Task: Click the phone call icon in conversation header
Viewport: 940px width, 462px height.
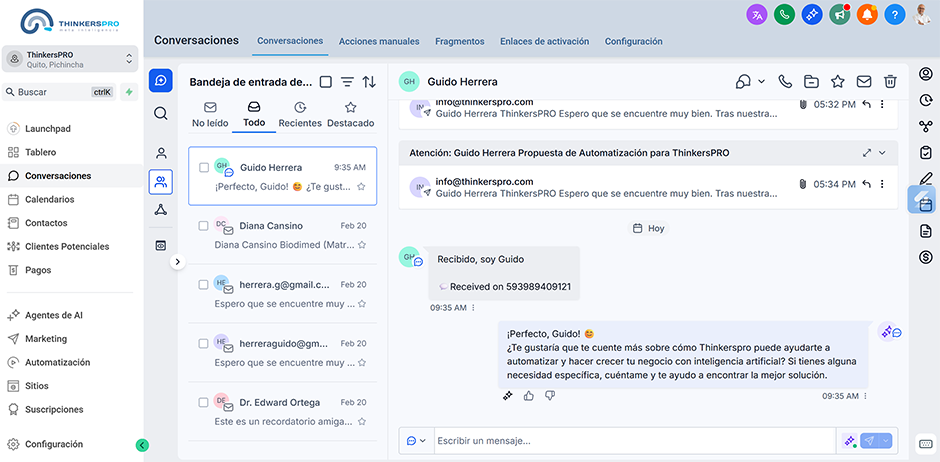Action: coord(785,81)
